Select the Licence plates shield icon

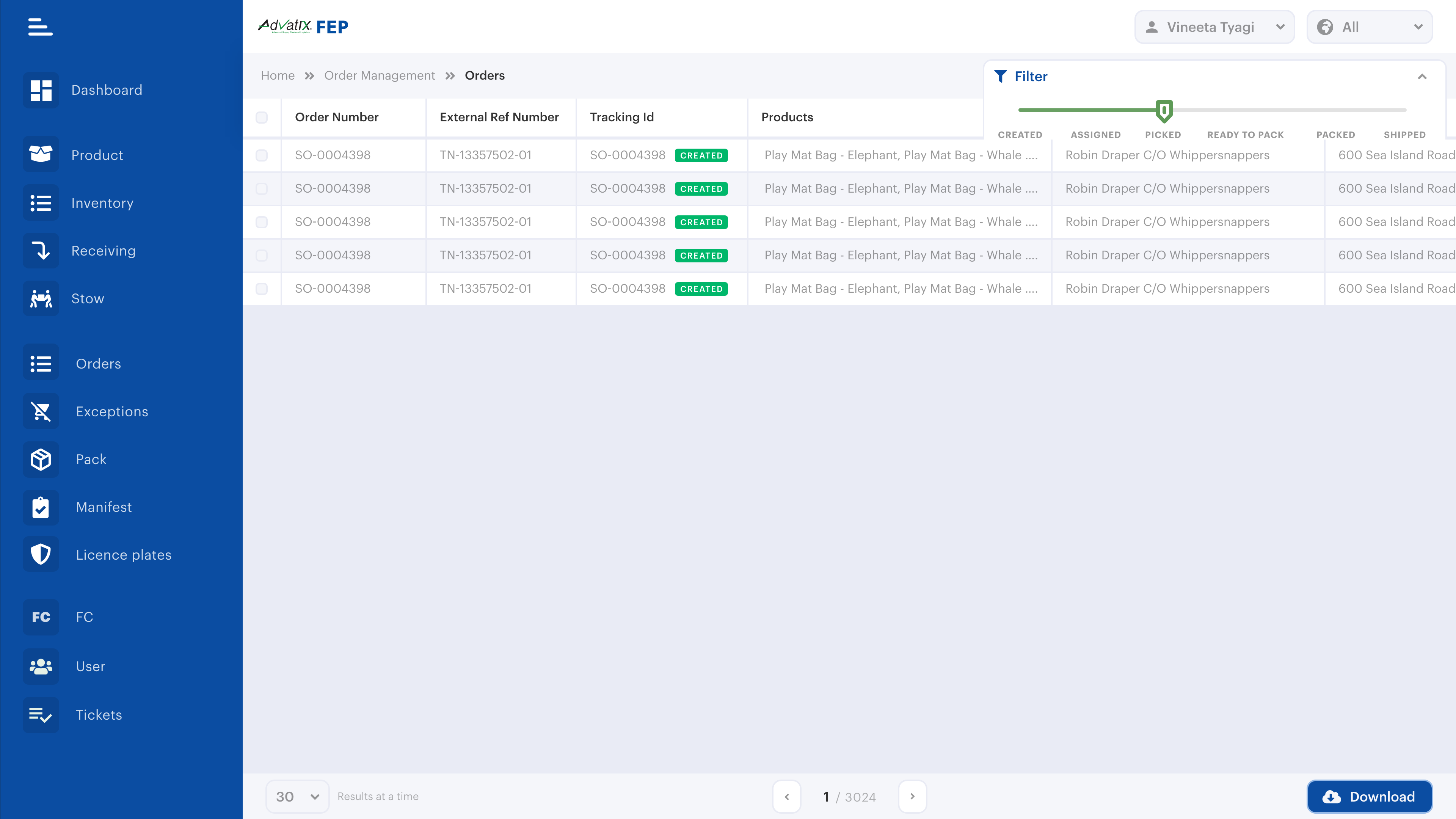click(x=40, y=554)
